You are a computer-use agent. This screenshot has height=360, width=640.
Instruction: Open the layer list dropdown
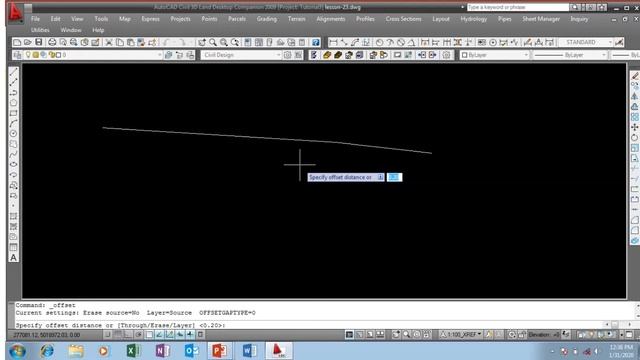point(160,55)
